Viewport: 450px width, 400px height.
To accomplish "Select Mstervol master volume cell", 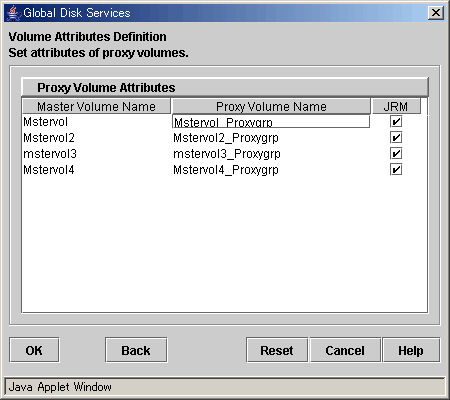I will pyautogui.click(x=96, y=122).
